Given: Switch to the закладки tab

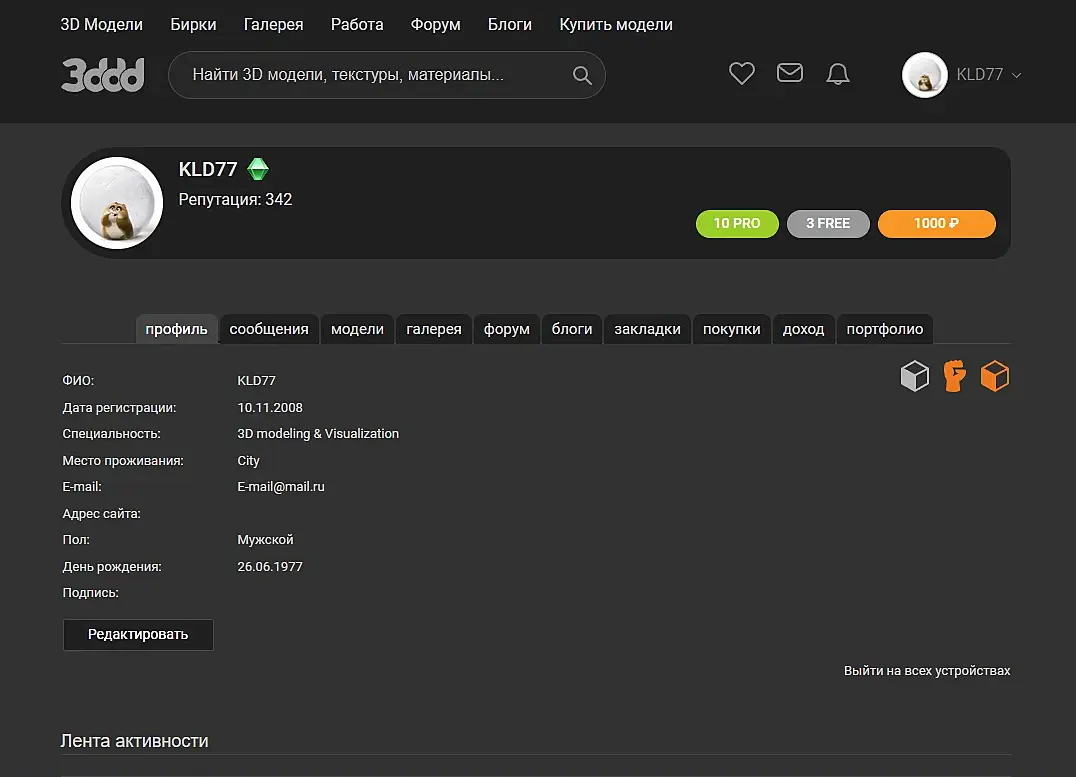Looking at the screenshot, I should pyautogui.click(x=647, y=329).
